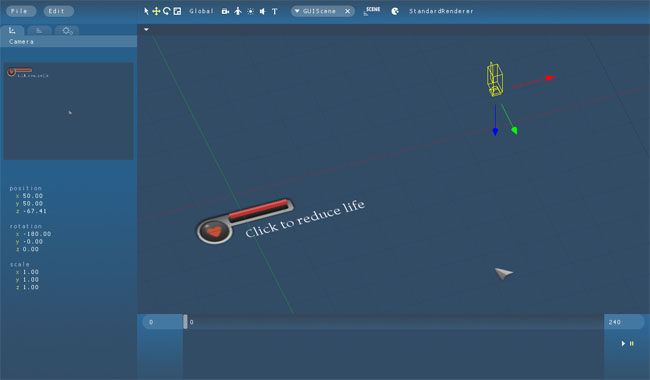Image resolution: width=650 pixels, height=380 pixels.
Task: Insert text object with T icon
Action: coord(274,11)
